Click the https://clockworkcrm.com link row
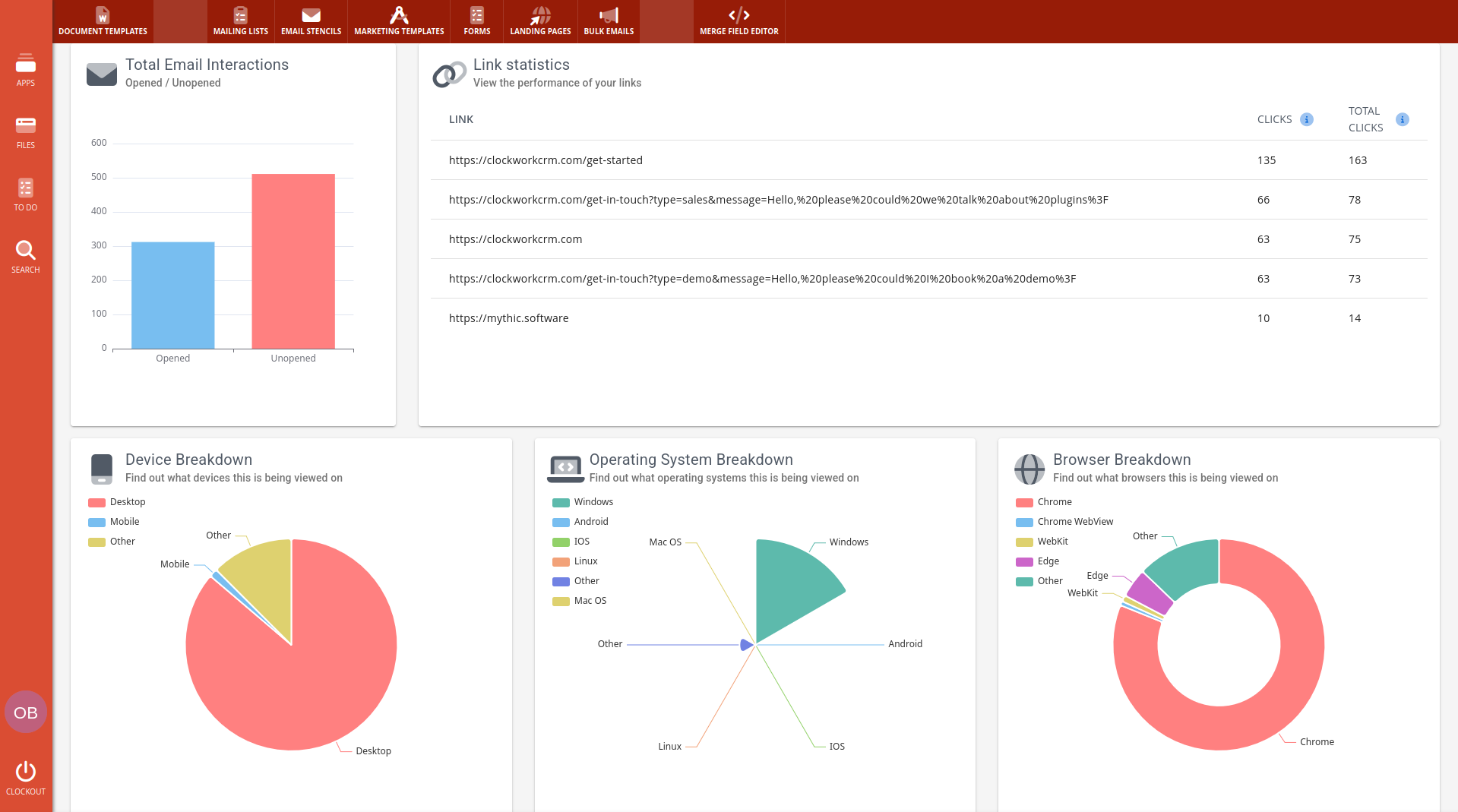The width and height of the screenshot is (1458, 812). [x=928, y=239]
